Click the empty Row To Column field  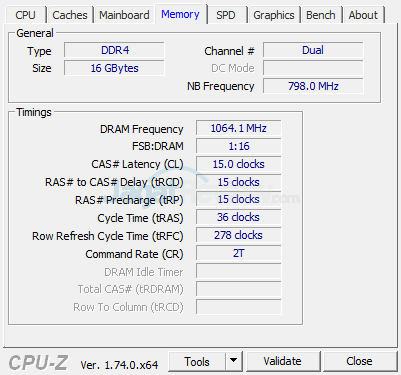pos(239,307)
